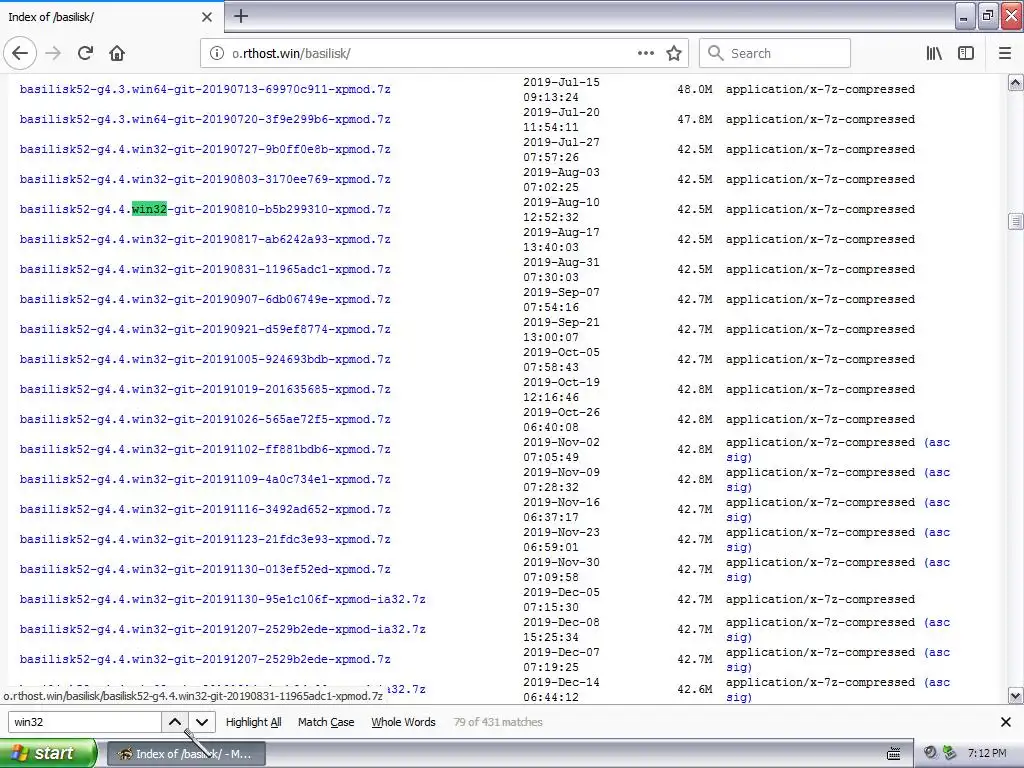Go back to the previous page

[x=20, y=54]
